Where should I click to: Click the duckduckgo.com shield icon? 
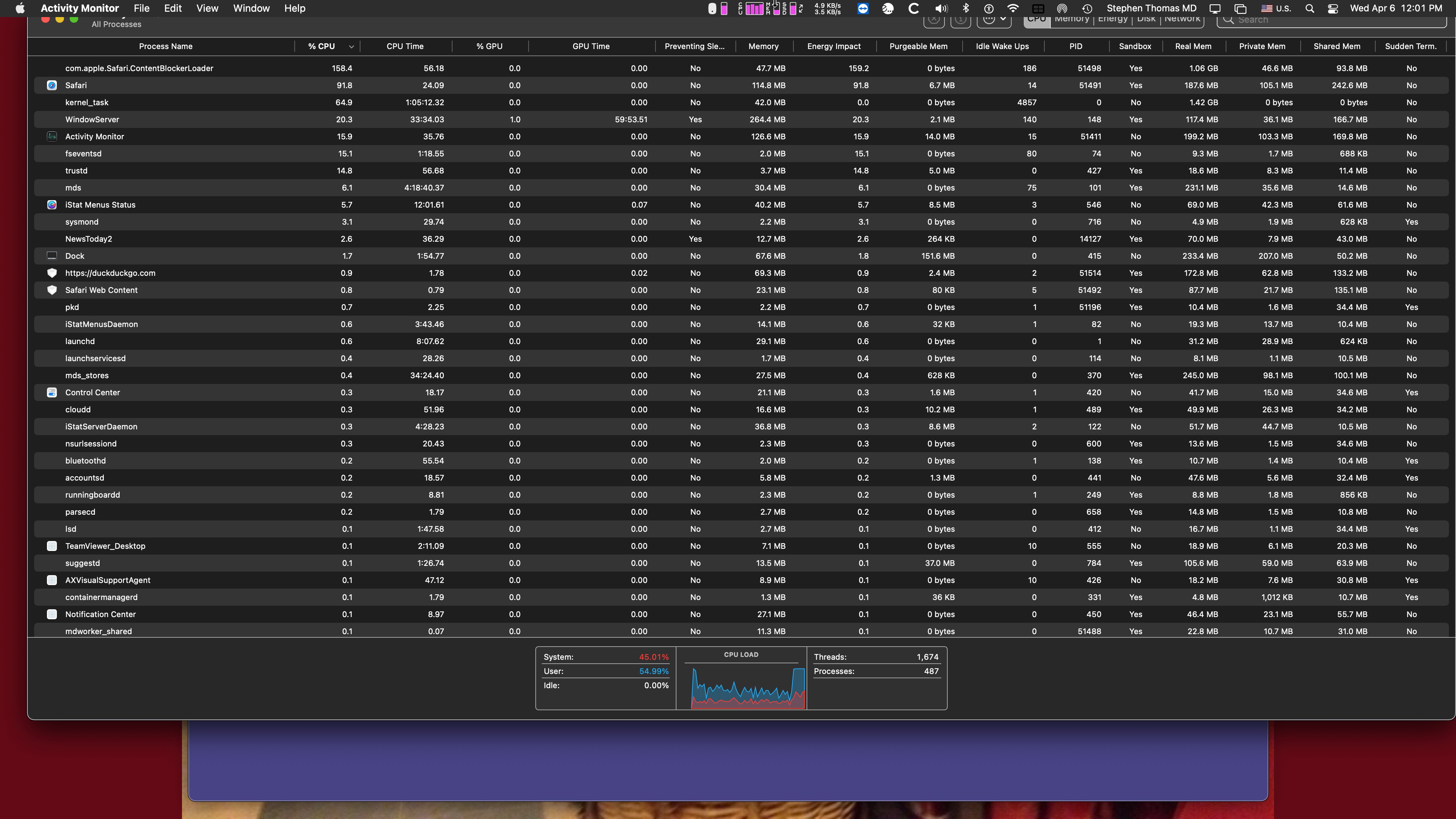[52, 273]
